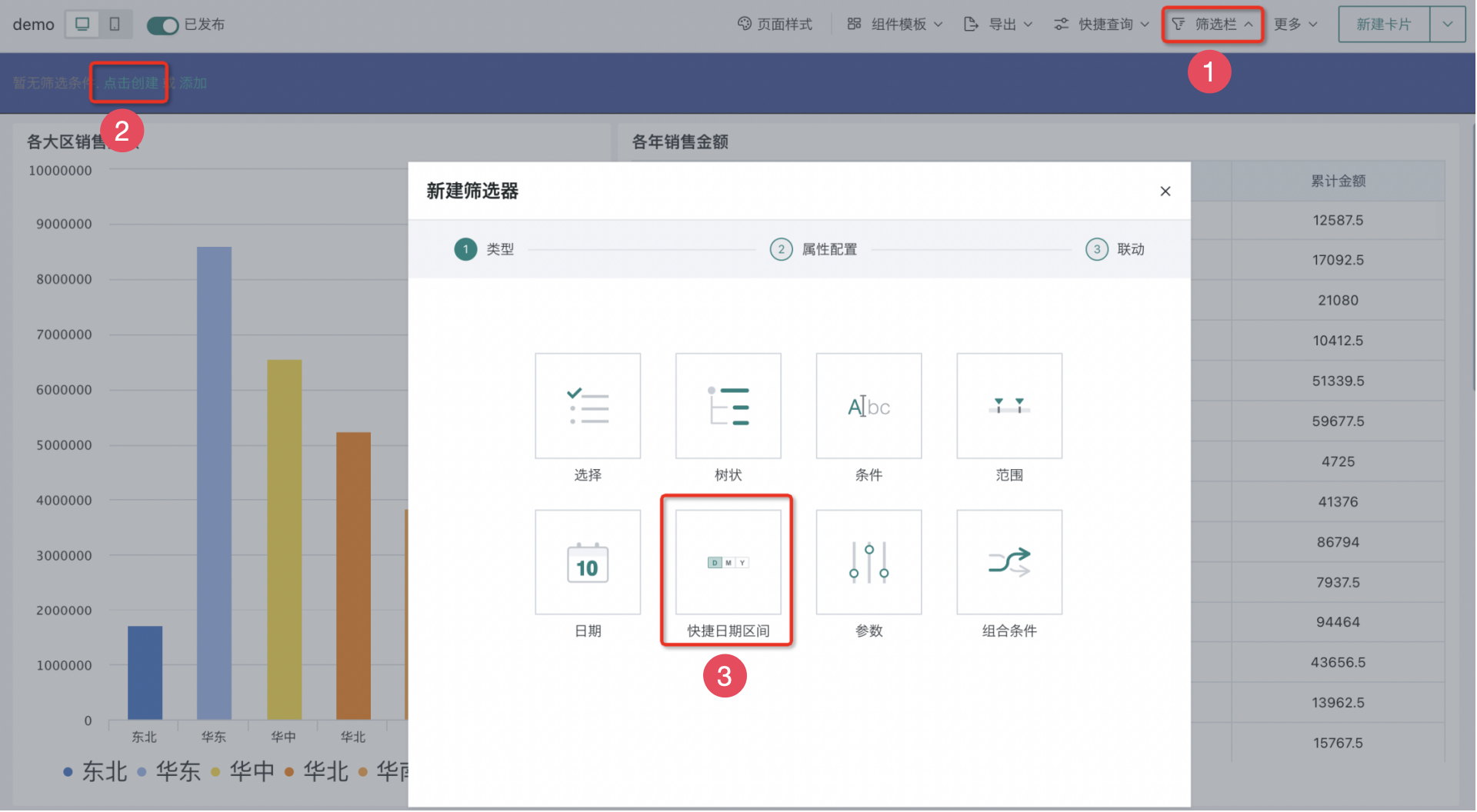Close the 新建筛选器 dialog

coord(1165,191)
